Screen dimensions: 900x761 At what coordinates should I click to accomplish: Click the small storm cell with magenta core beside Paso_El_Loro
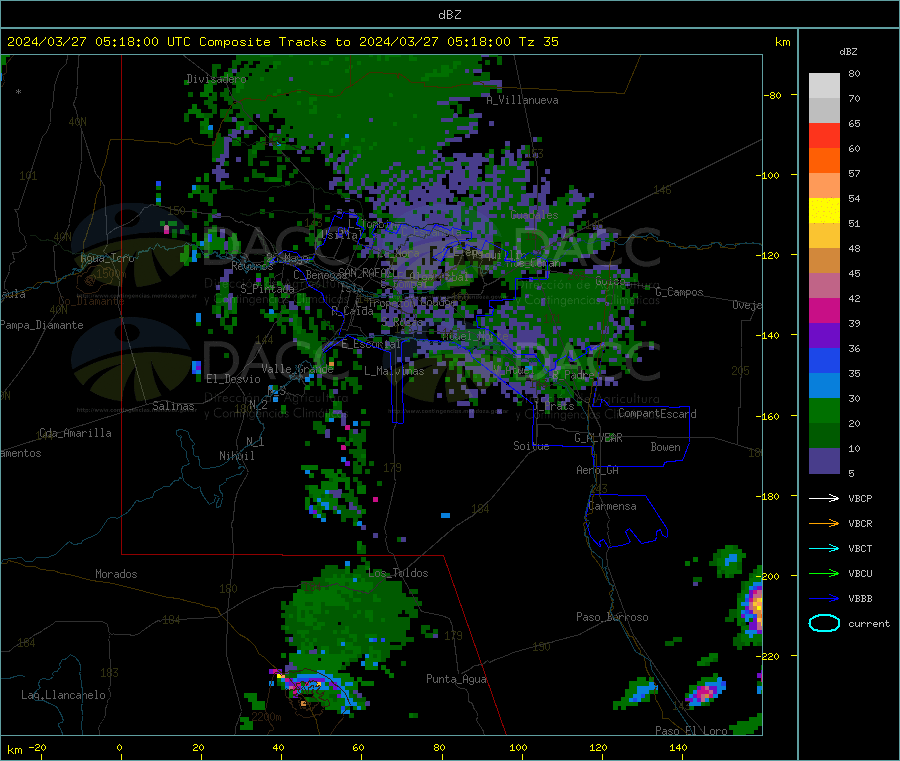(x=706, y=691)
